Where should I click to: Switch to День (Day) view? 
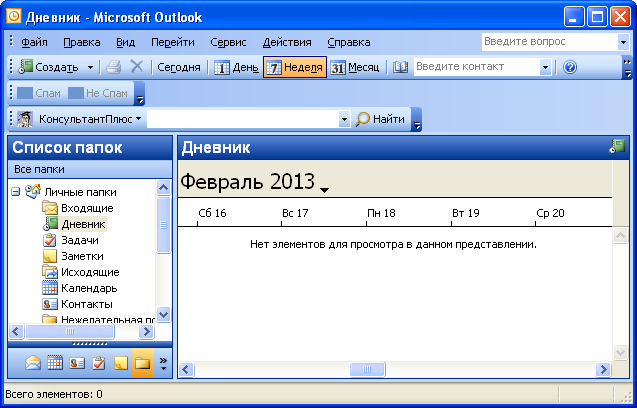click(x=236, y=67)
